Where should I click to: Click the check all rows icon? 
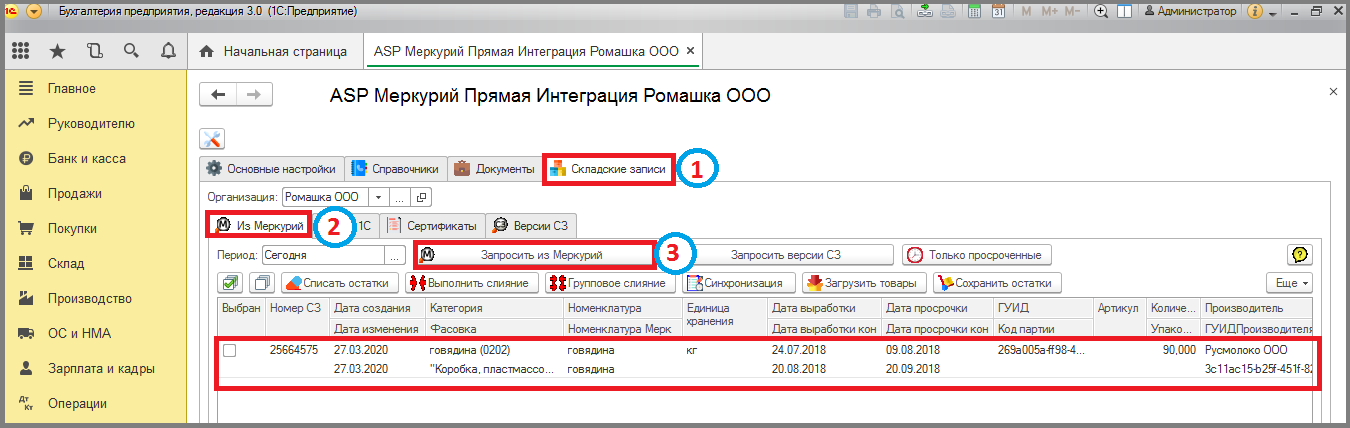[x=230, y=283]
